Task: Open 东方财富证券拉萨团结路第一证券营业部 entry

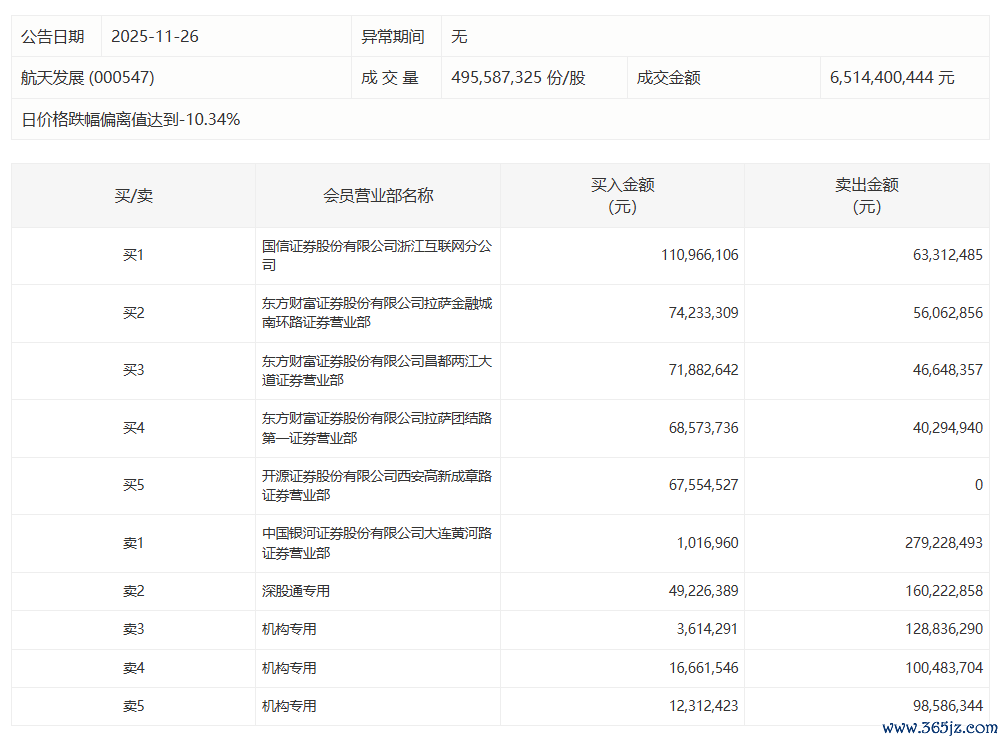Action: (x=377, y=427)
